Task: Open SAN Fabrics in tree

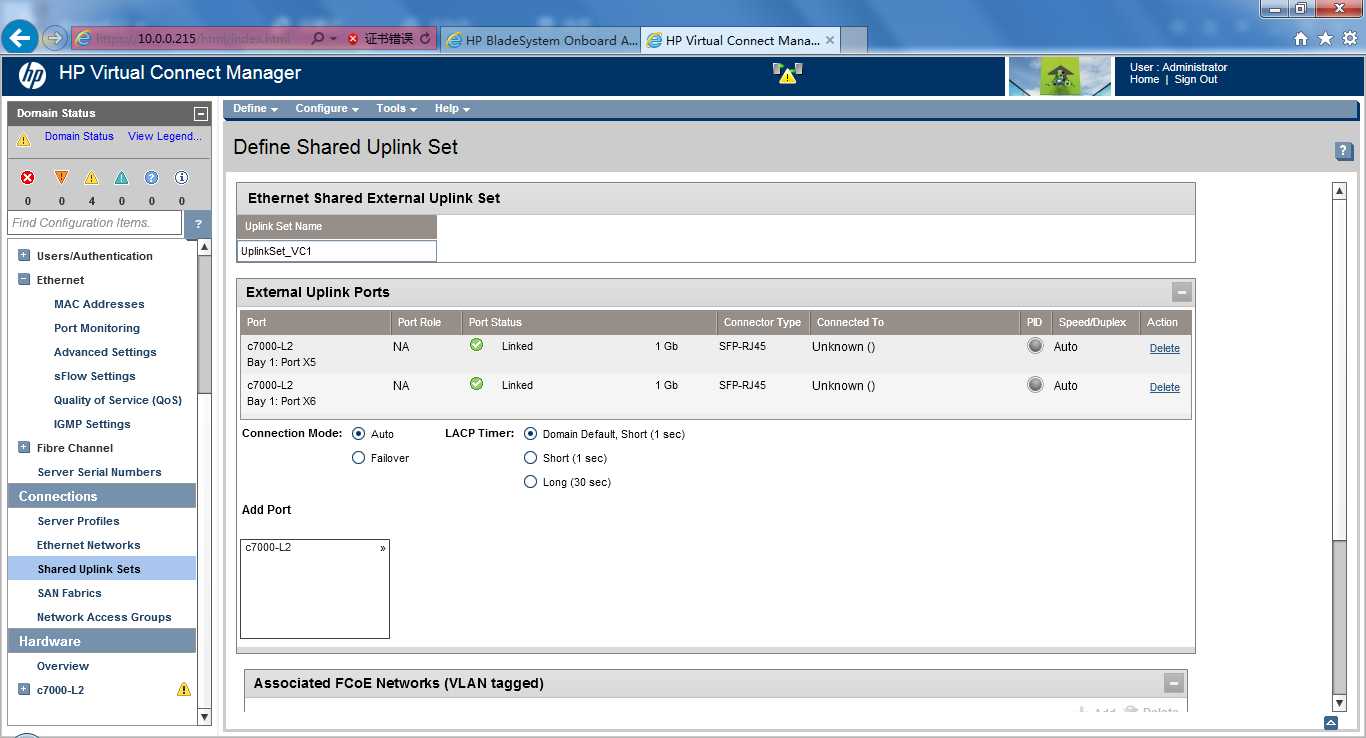Action: point(69,593)
